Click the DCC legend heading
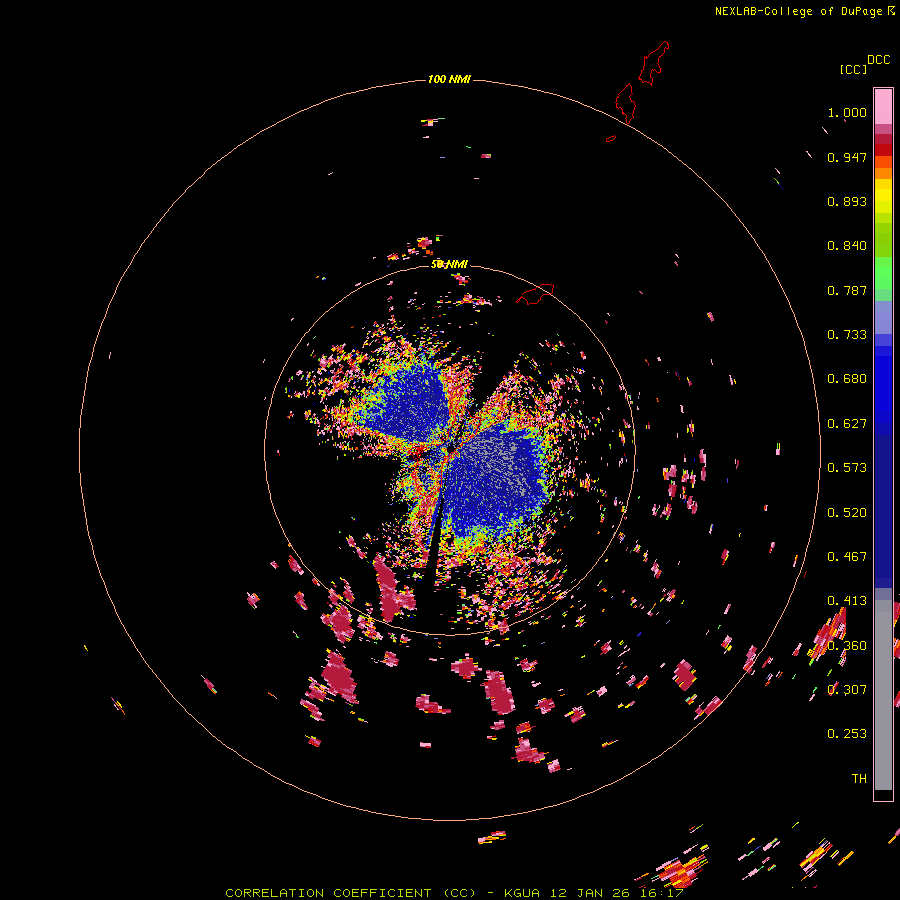 tap(878, 60)
